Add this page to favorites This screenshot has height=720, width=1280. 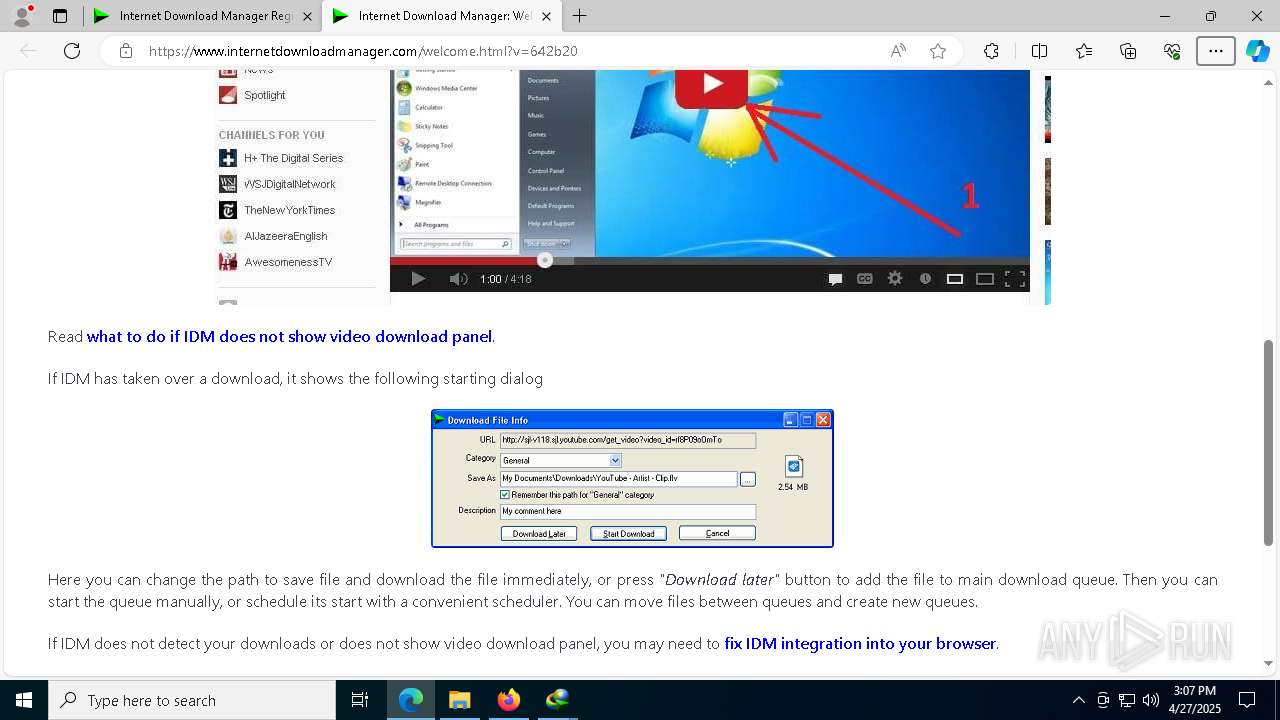[x=938, y=51]
